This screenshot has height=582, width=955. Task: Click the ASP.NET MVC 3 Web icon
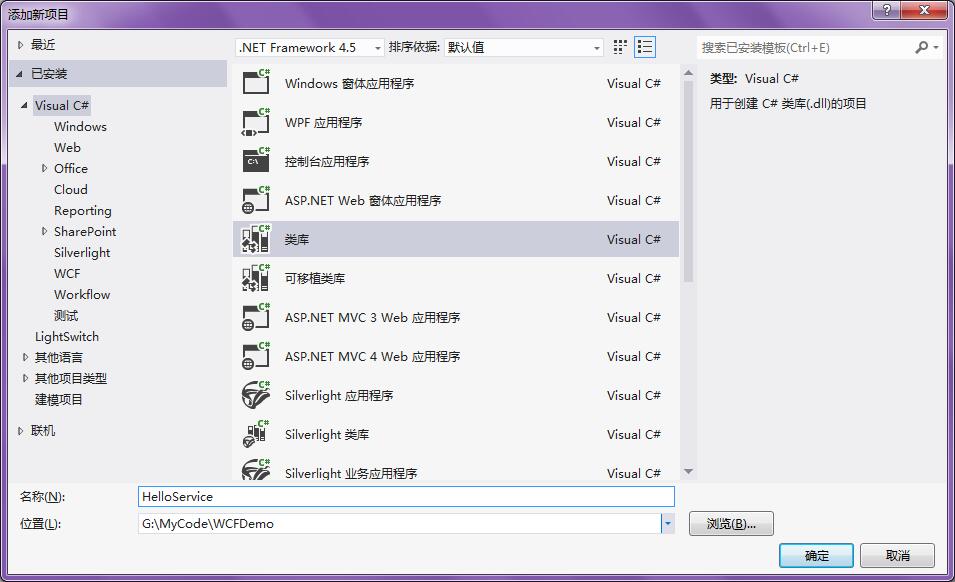click(256, 317)
